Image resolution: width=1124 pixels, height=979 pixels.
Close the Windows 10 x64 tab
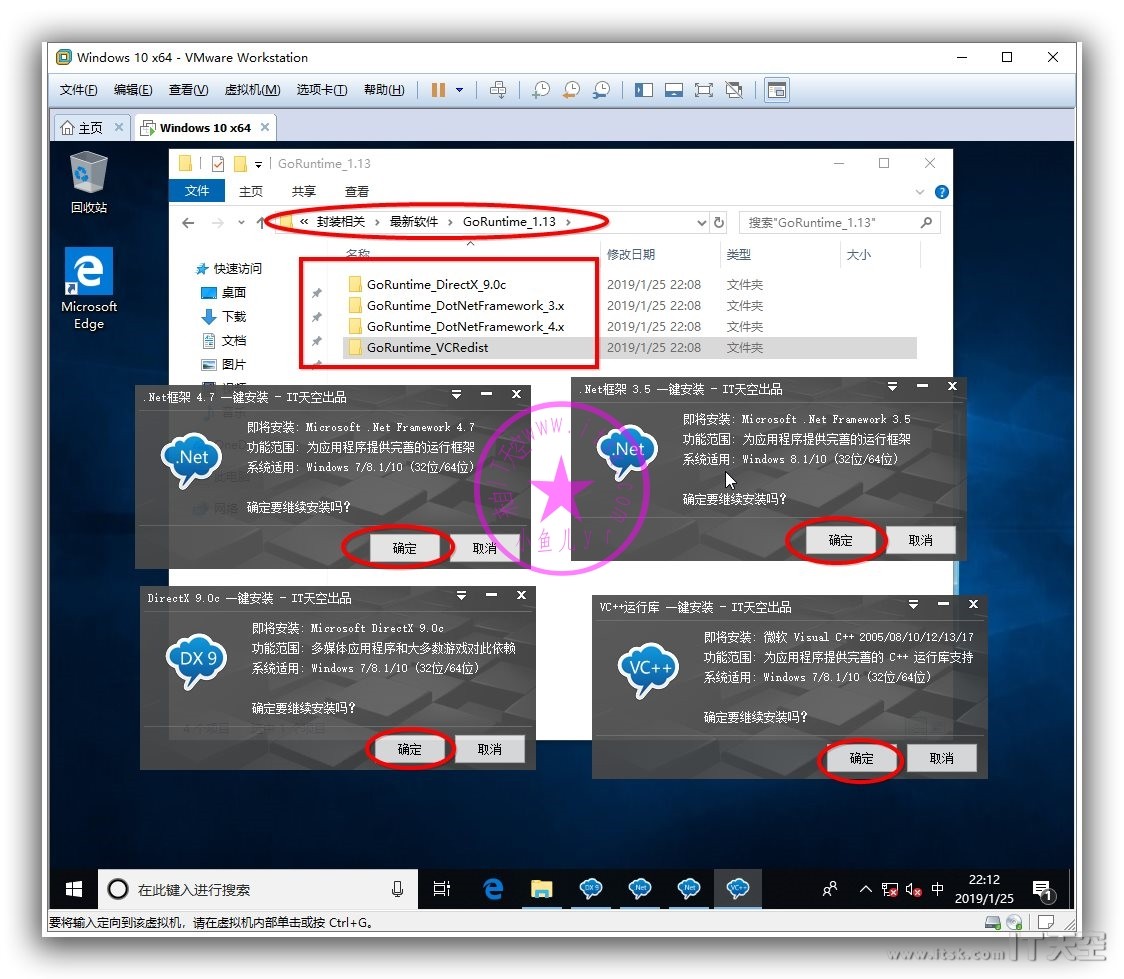pyautogui.click(x=265, y=127)
